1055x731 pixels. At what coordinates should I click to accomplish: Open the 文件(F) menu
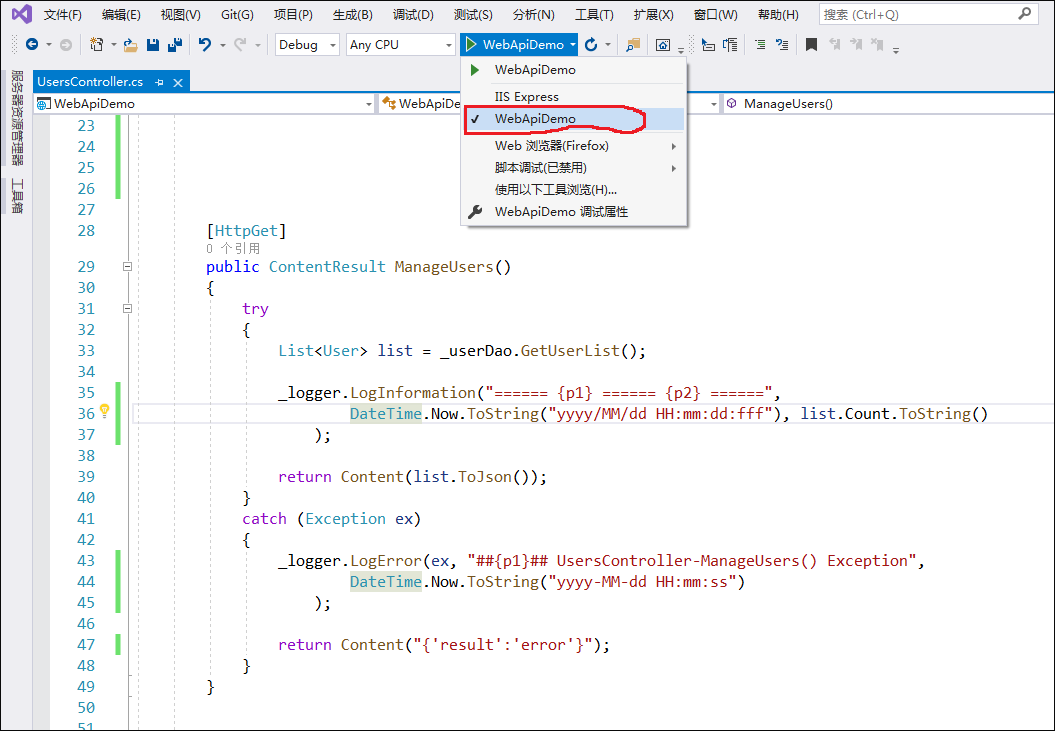[63, 14]
